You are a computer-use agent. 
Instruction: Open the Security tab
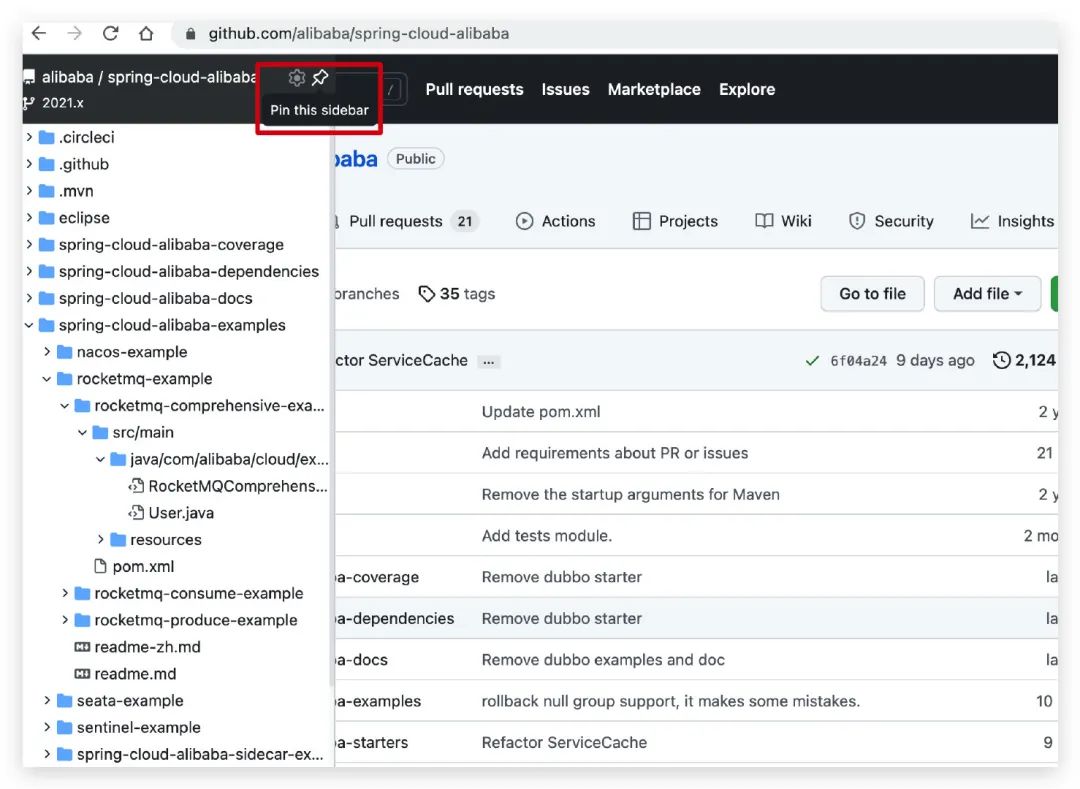pos(890,222)
